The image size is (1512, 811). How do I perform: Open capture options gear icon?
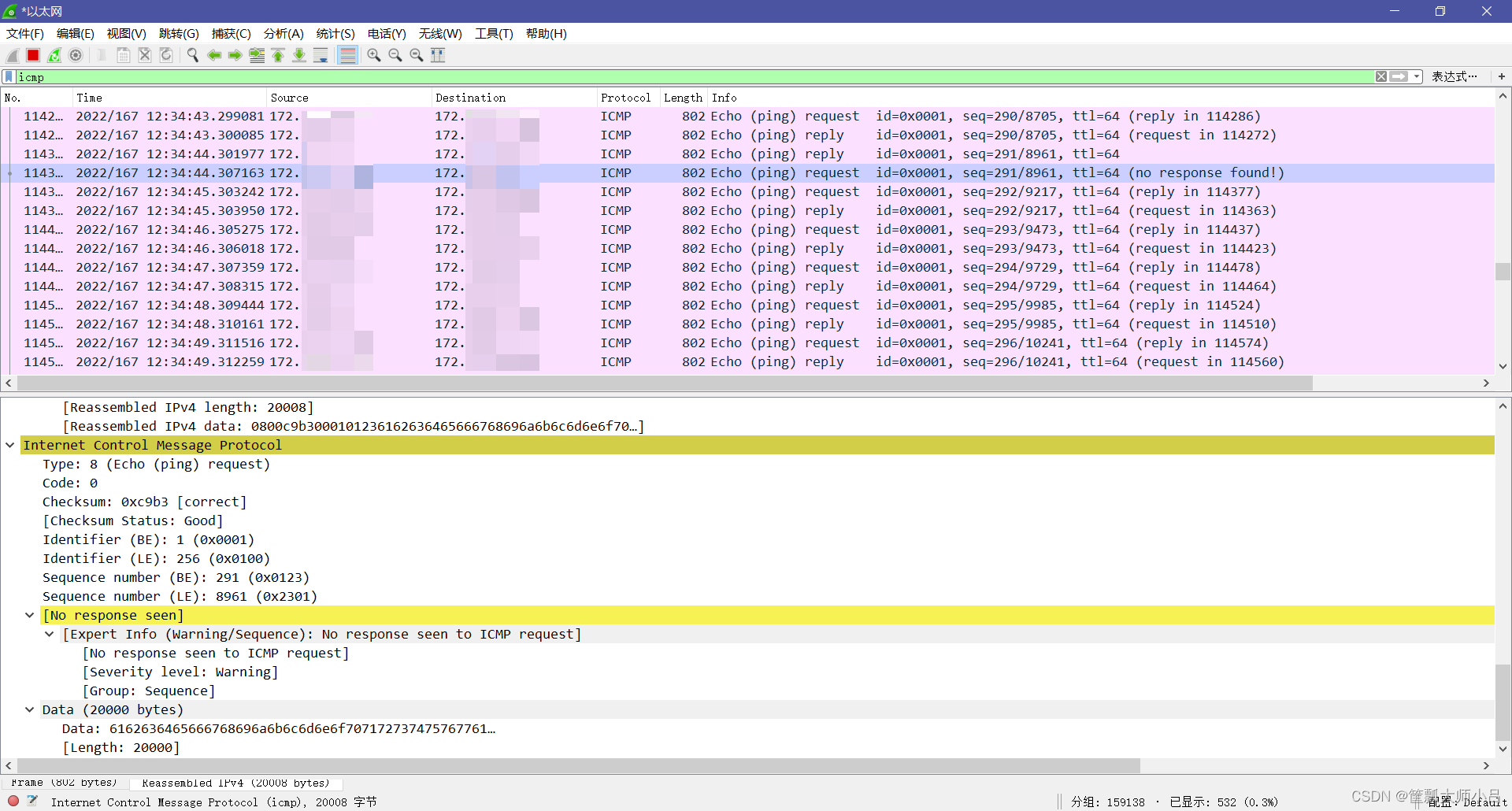tap(76, 55)
